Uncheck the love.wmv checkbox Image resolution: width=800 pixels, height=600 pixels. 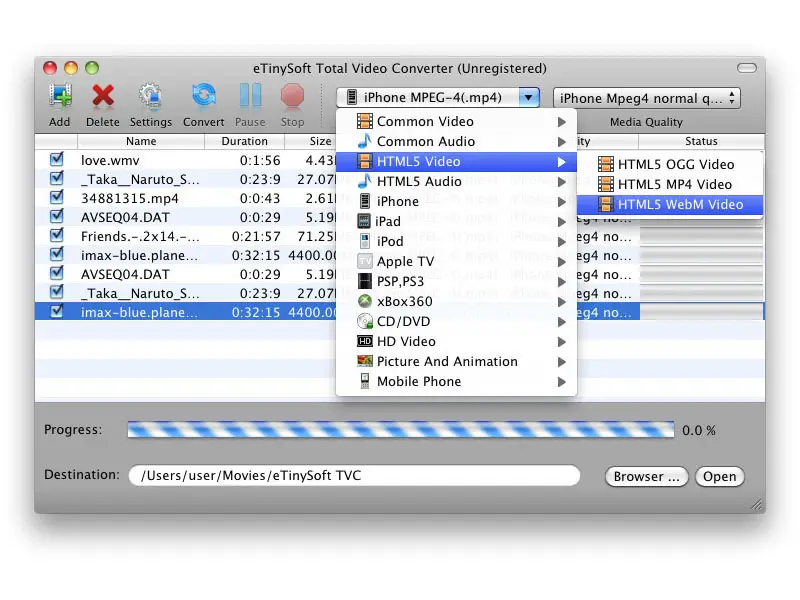(57, 159)
